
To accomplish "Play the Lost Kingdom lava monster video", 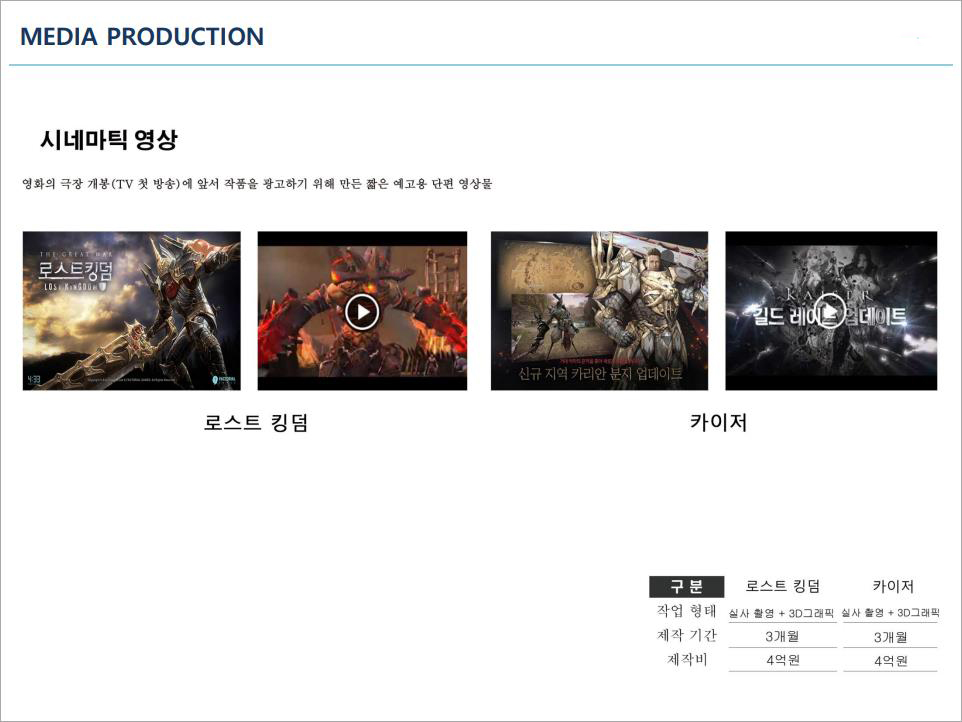I will coord(362,312).
